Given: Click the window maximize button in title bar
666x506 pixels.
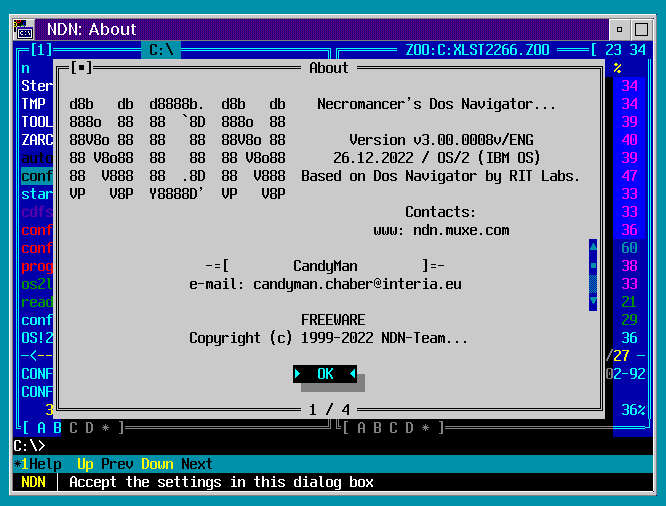Looking at the screenshot, I should pyautogui.click(x=641, y=29).
